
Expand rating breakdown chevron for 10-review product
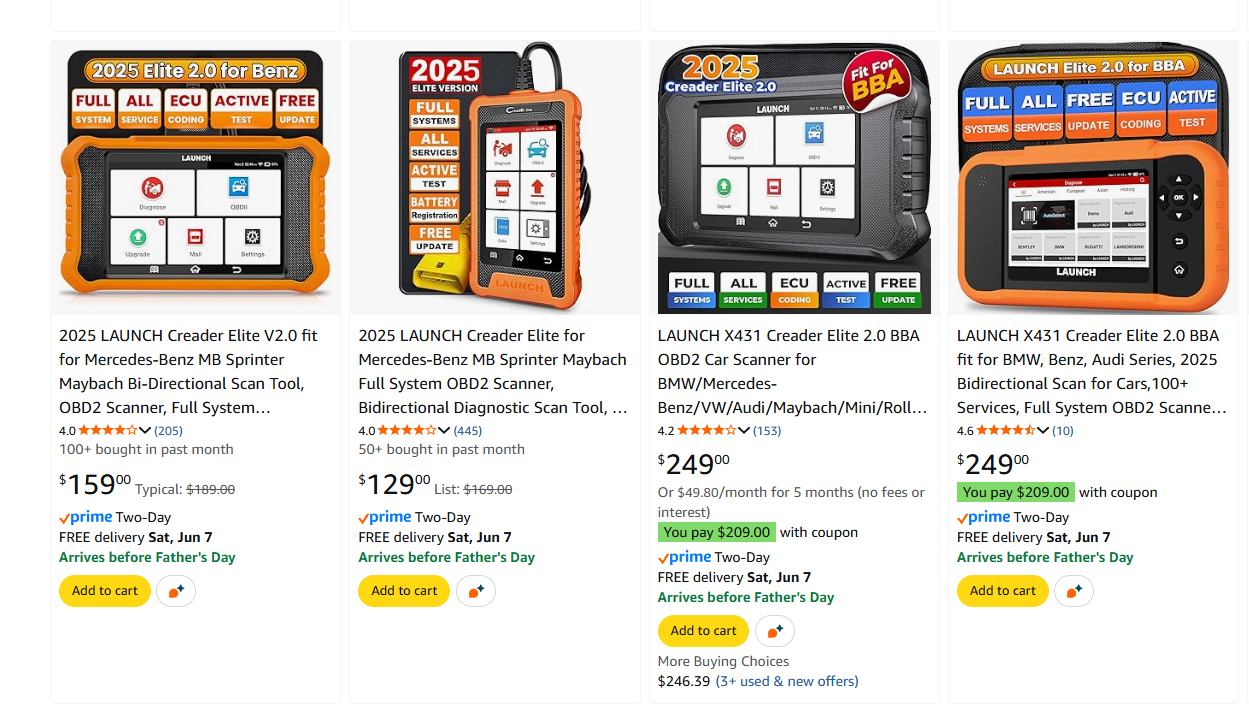click(1043, 431)
